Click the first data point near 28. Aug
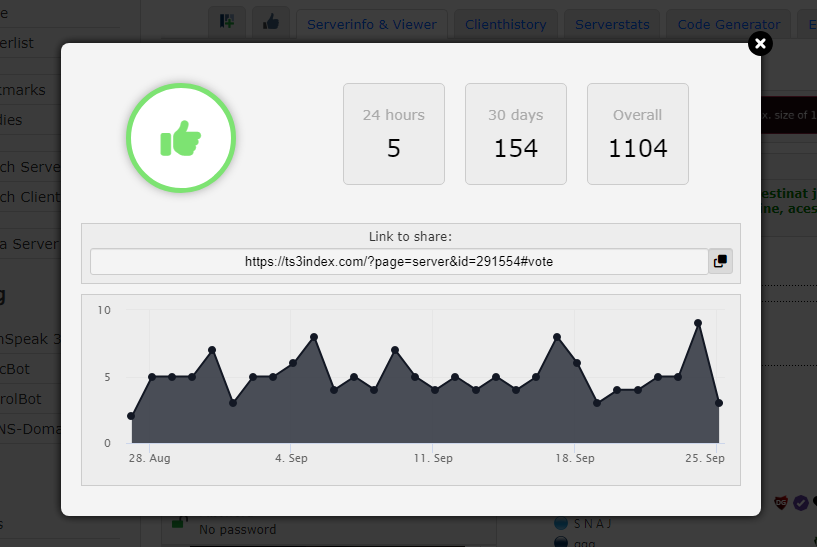 (131, 416)
